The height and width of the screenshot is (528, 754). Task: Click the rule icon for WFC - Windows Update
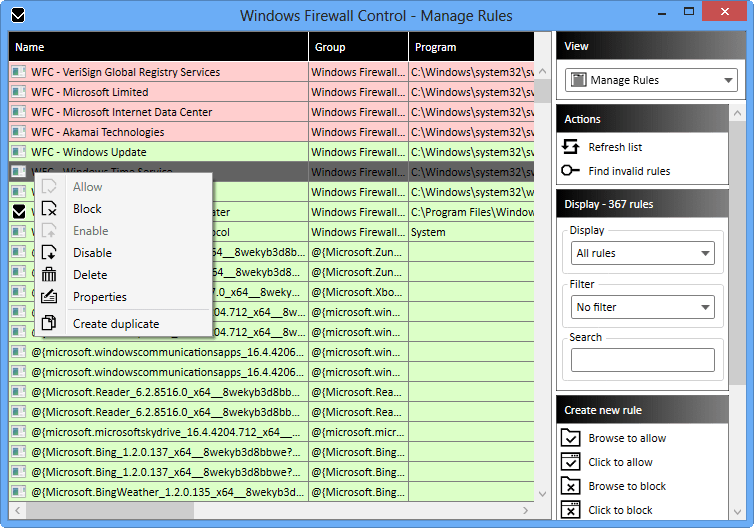pyautogui.click(x=19, y=151)
